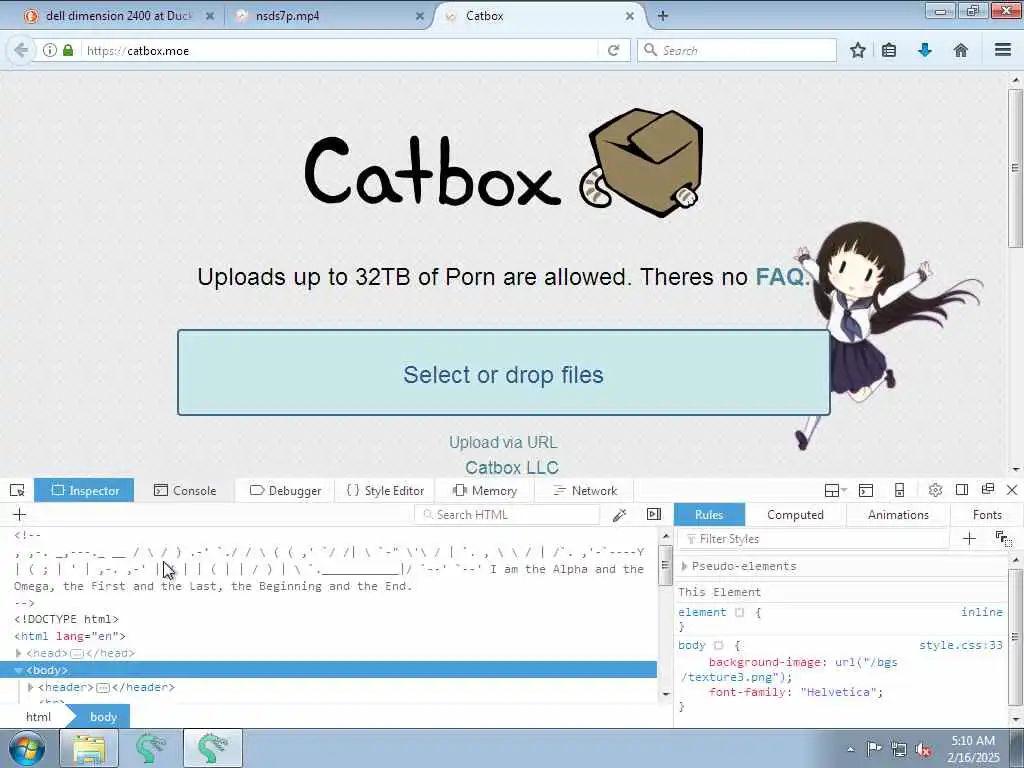This screenshot has height=768, width=1024.
Task: Click the element picker icon in devtools
Action: [x=17, y=490]
